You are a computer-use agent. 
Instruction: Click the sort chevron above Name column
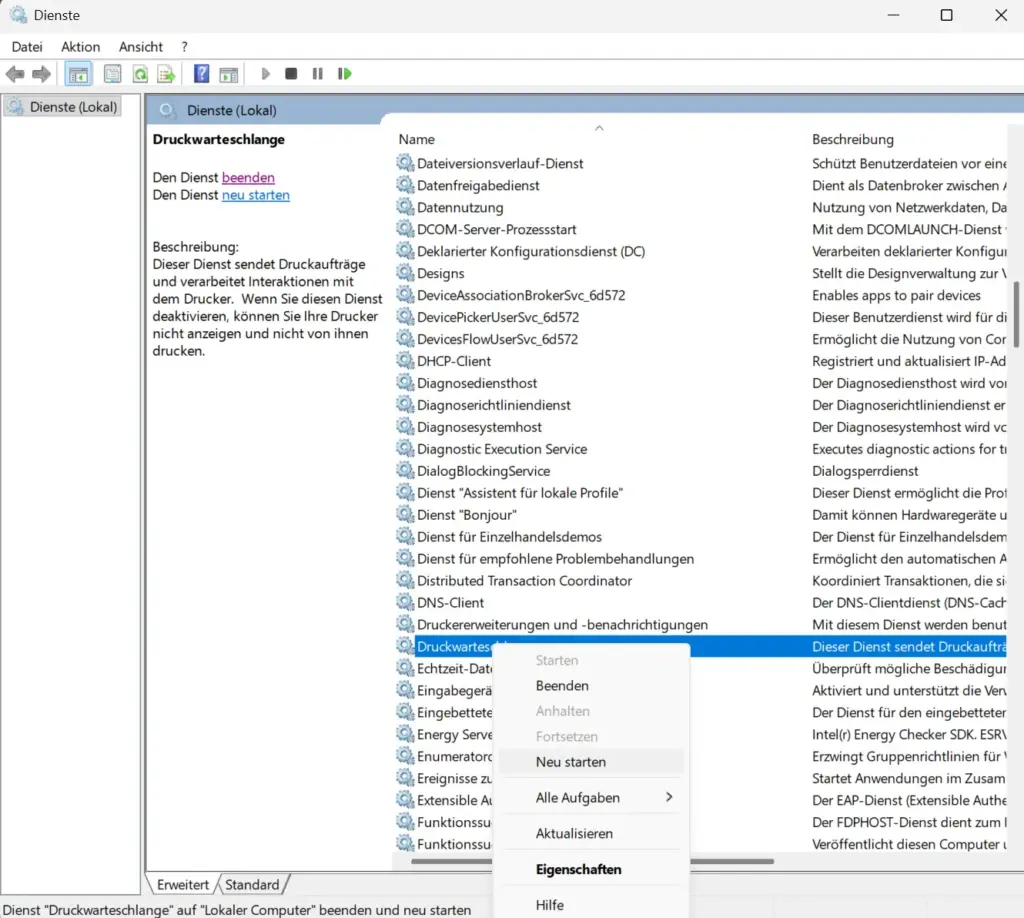(599, 128)
